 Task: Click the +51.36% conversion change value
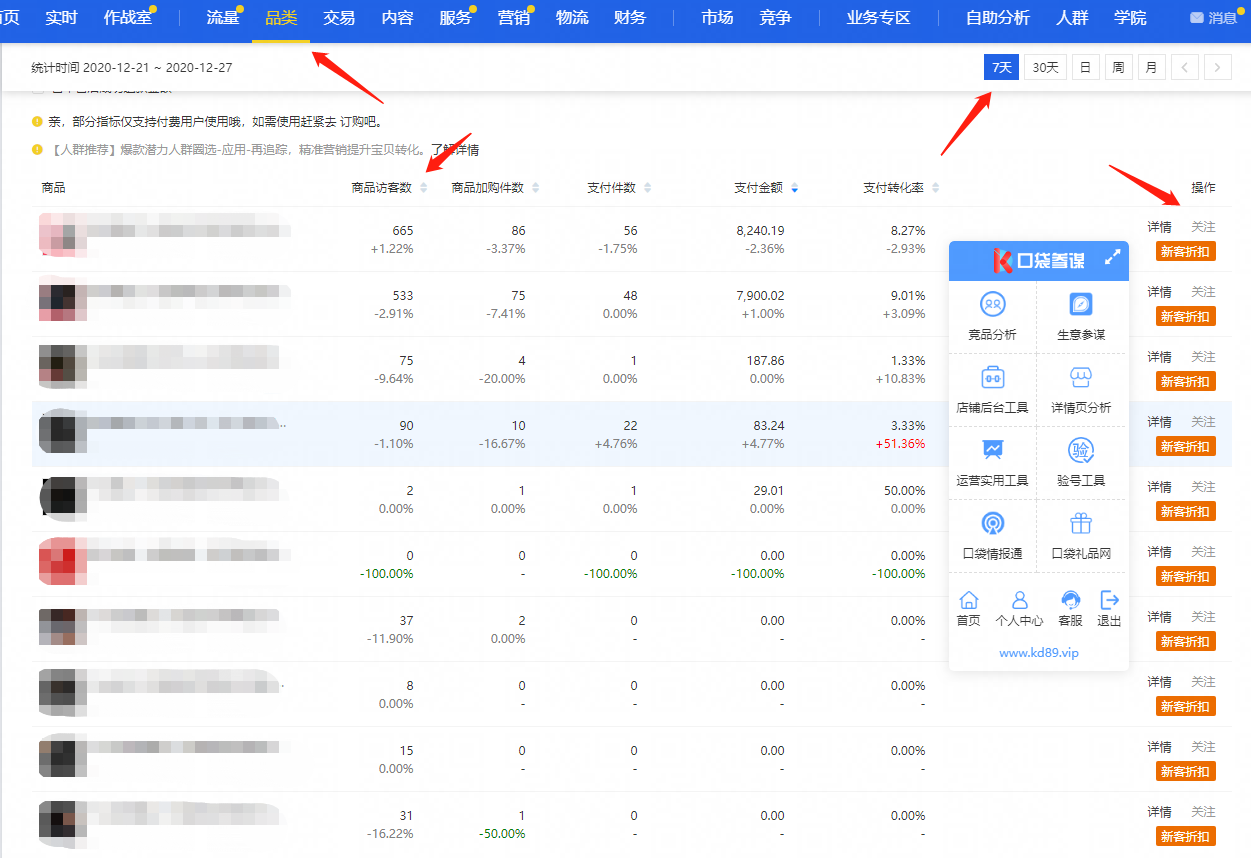tap(900, 444)
